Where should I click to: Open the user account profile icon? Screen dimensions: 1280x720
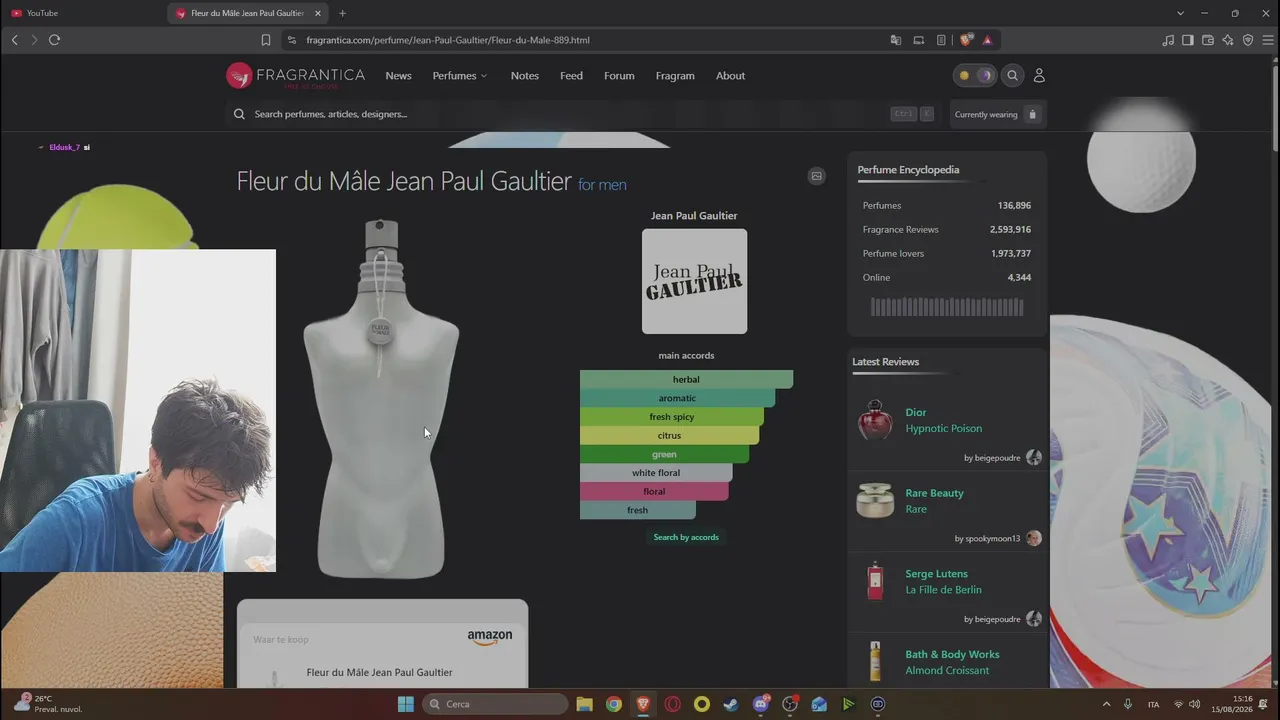[x=1039, y=75]
